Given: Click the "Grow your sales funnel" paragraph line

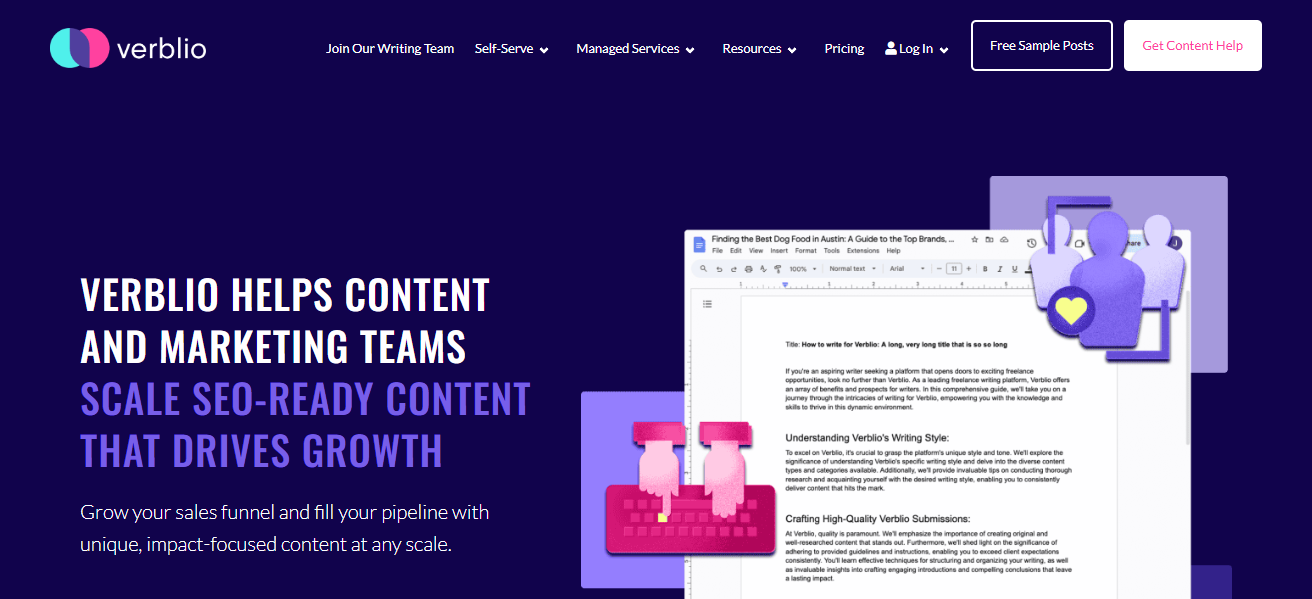Looking at the screenshot, I should pyautogui.click(x=285, y=513).
